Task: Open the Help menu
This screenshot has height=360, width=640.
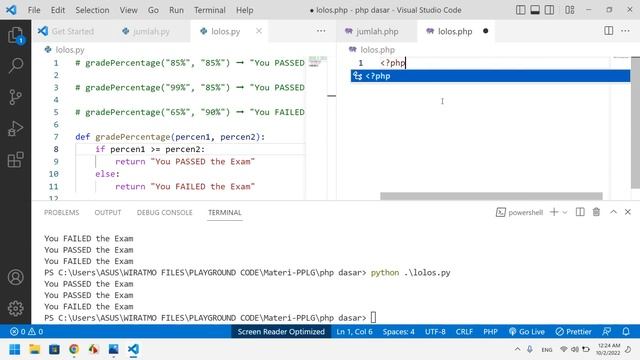Action: click(244, 10)
